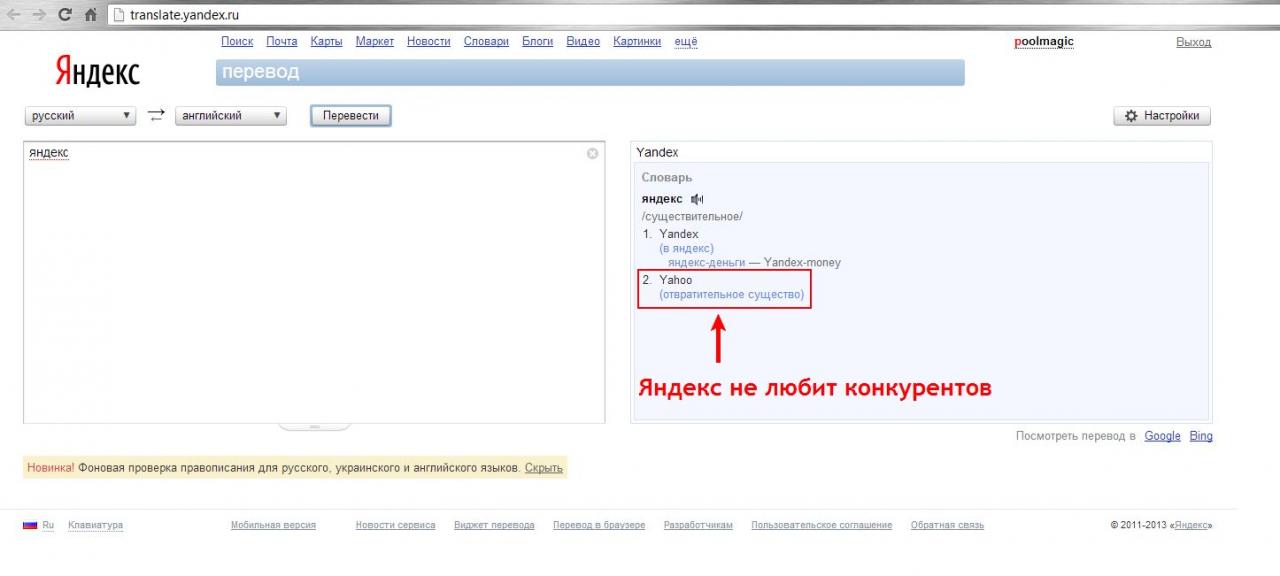1280x576 pixels.
Task: Open the source language dropdown (русский)
Action: 80,116
